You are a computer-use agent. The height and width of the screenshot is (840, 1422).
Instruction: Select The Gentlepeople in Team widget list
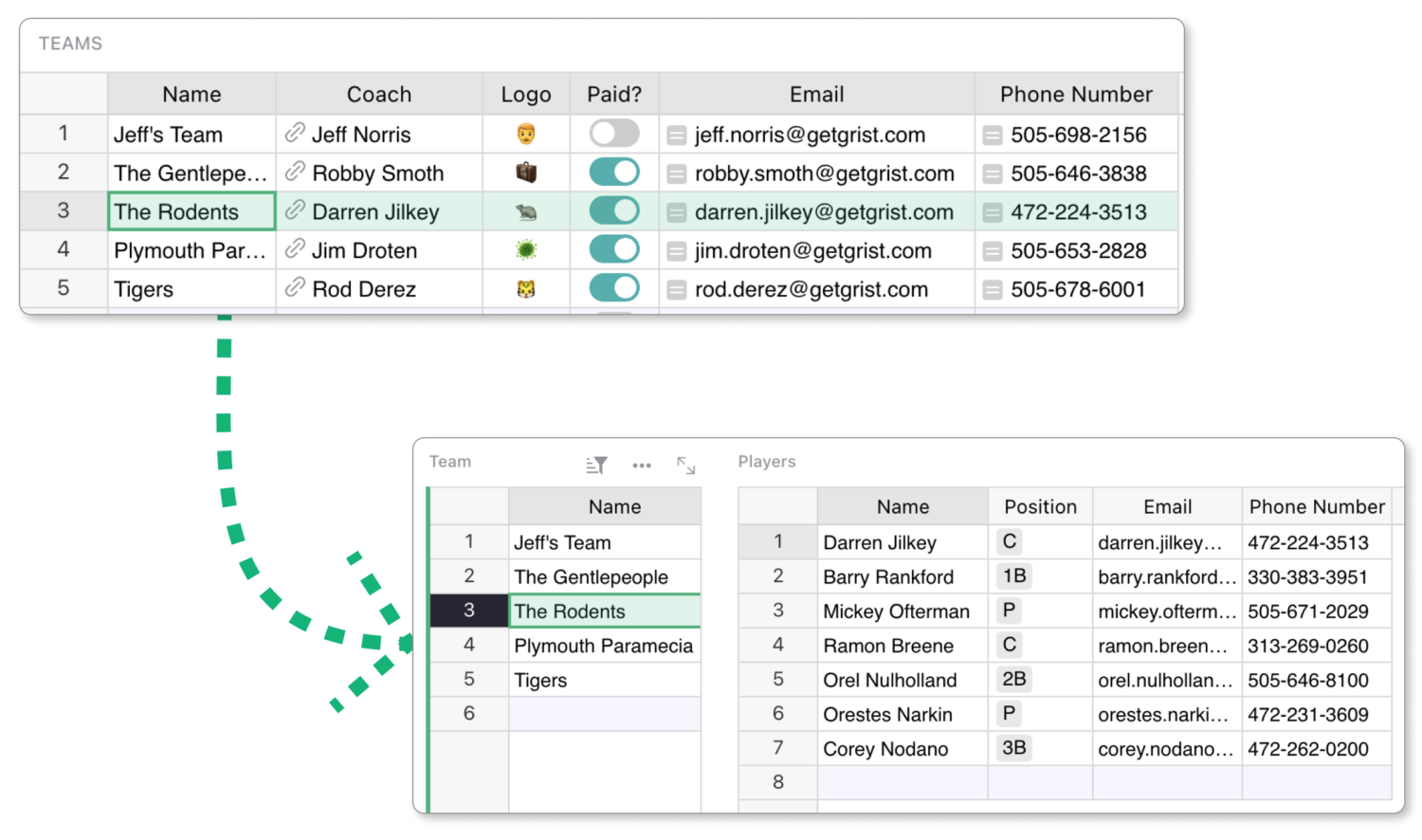(x=605, y=576)
